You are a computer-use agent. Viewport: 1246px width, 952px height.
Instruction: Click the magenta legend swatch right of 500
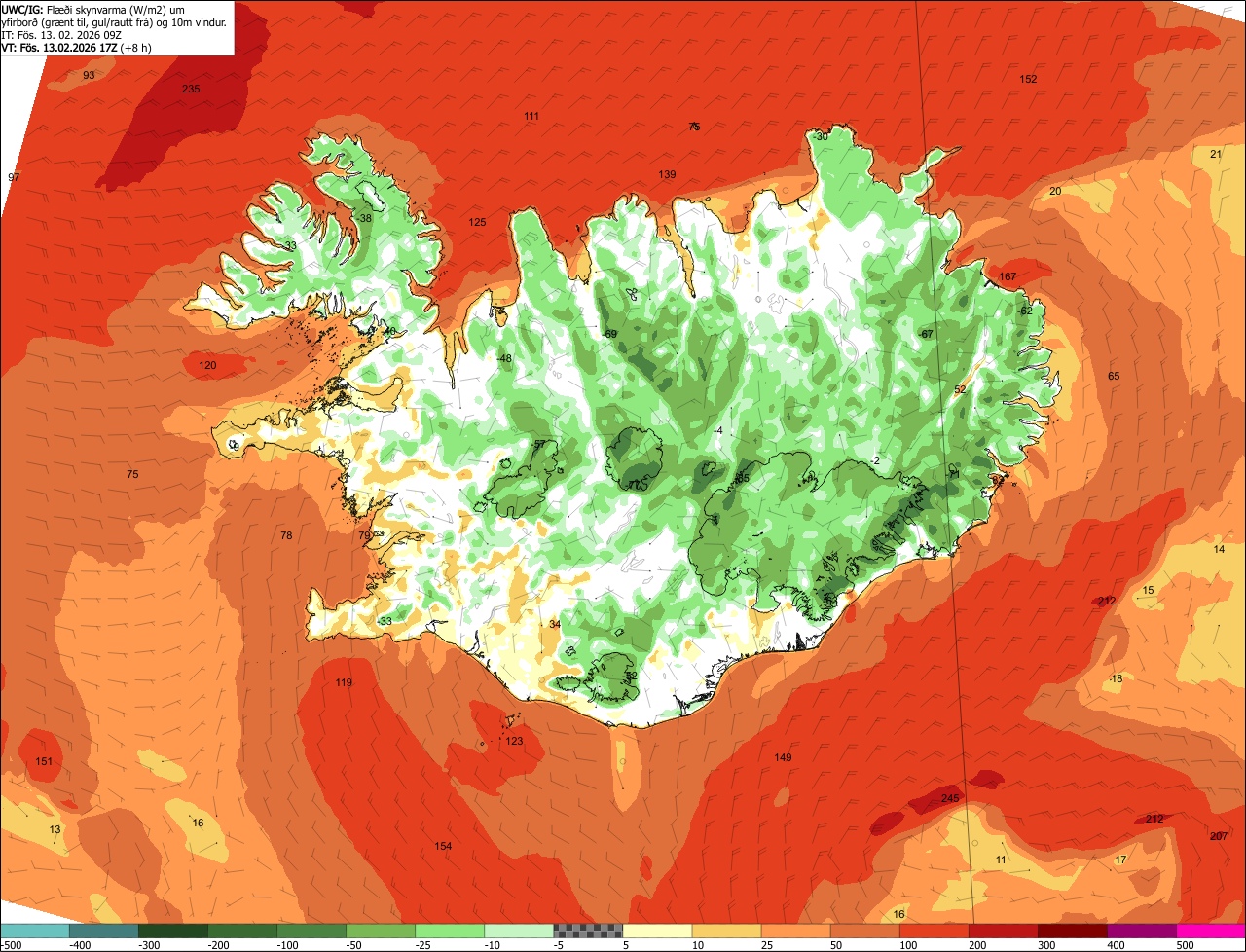1211,931
